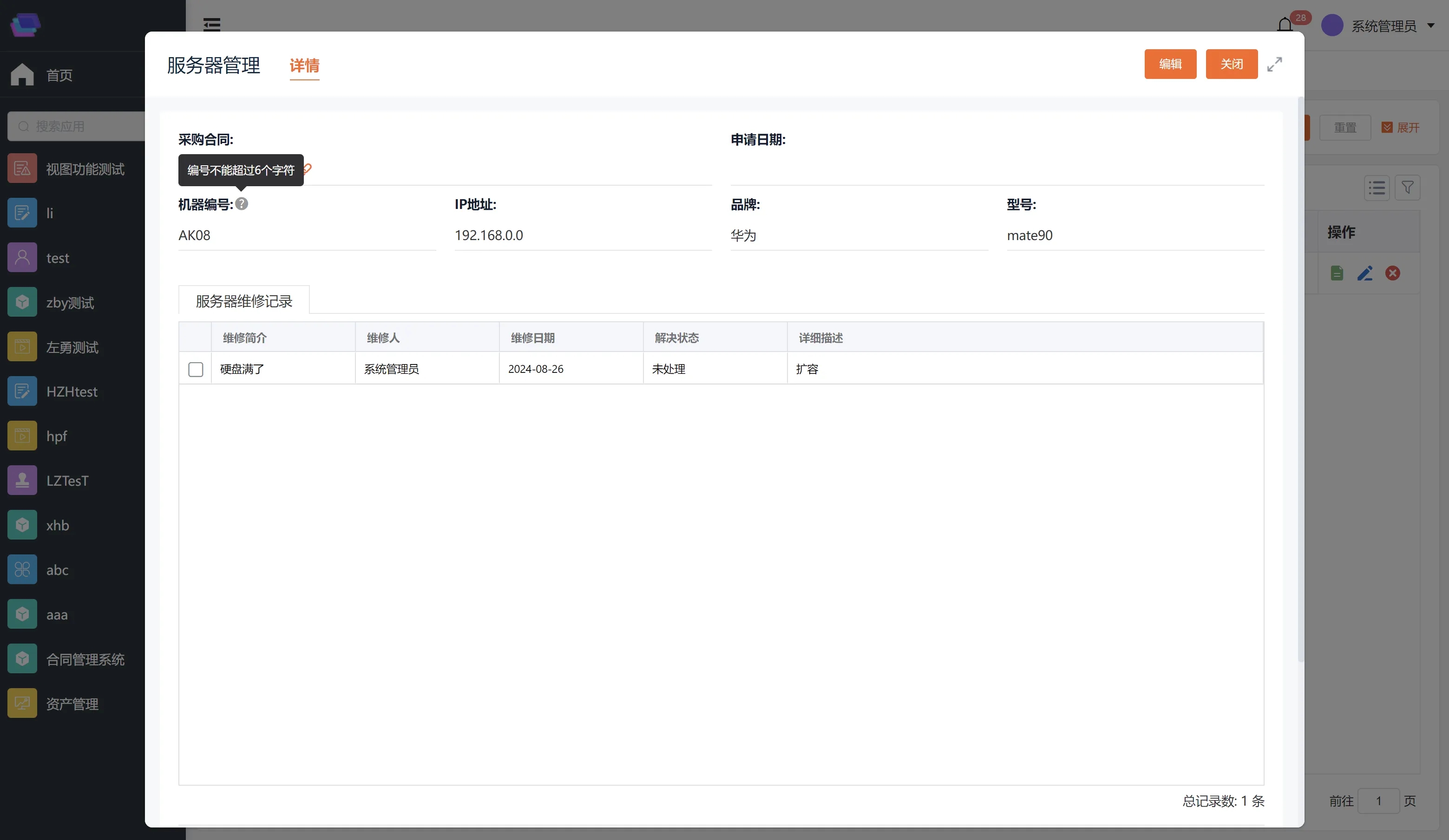Click the link icon beside 采购合同 value
Viewport: 1449px width, 840px height.
pyautogui.click(x=308, y=169)
